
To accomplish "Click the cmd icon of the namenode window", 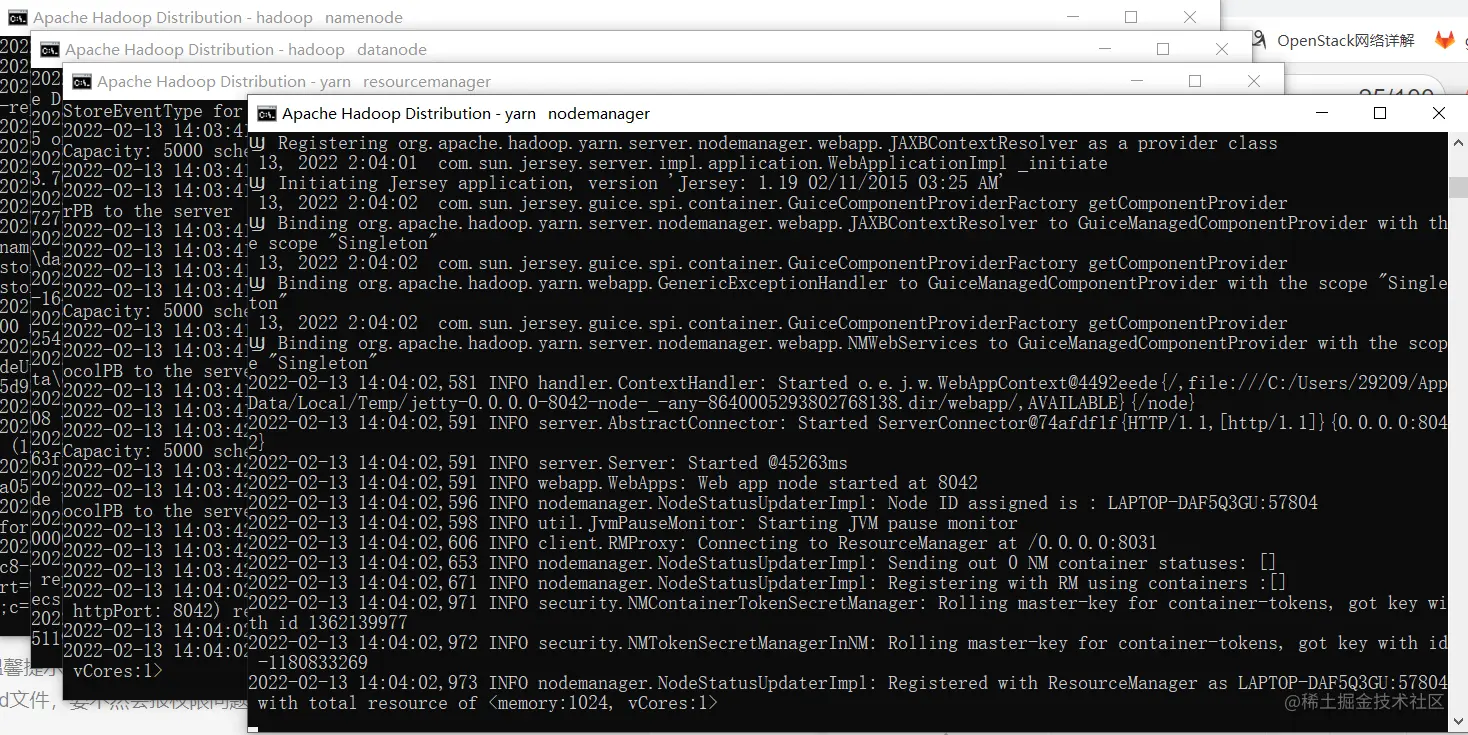I will pyautogui.click(x=18, y=17).
